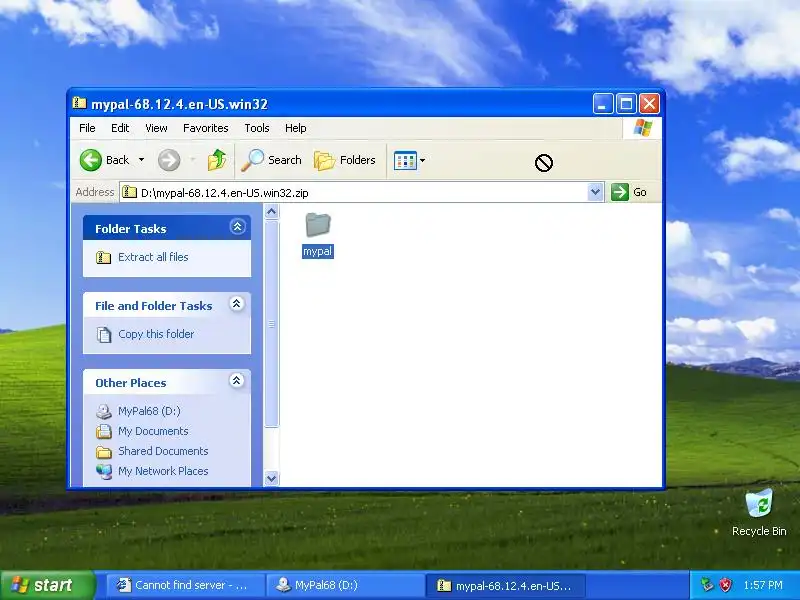Viewport: 800px width, 600px height.
Task: Open My Network Places link
Action: tap(163, 471)
